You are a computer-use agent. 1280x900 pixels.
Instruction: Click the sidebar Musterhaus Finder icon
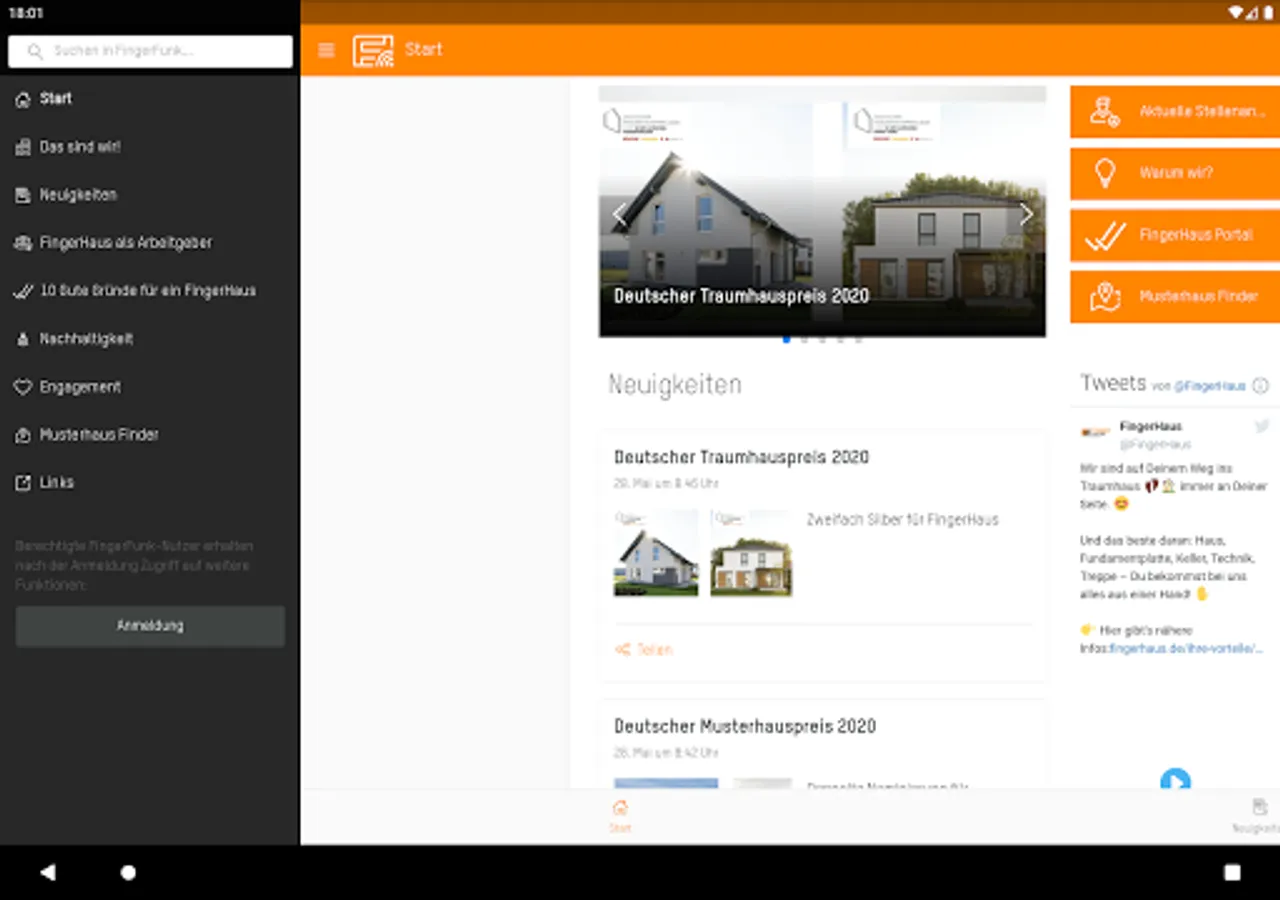click(23, 435)
